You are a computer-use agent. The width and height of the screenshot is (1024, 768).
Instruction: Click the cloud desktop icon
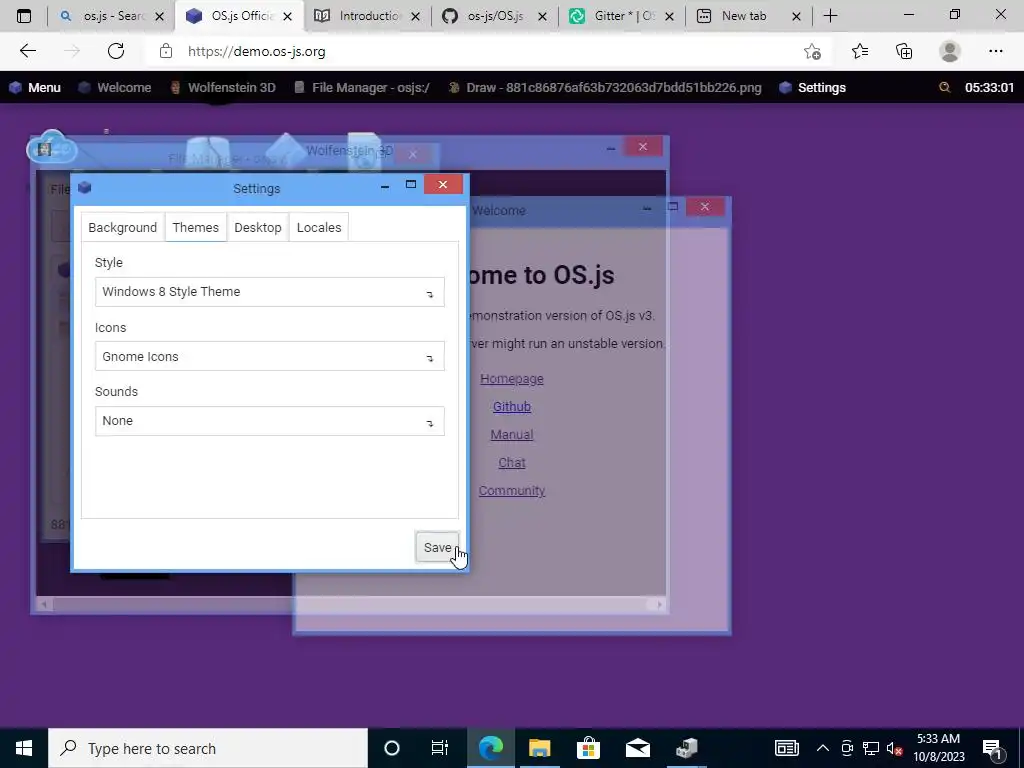click(52, 147)
